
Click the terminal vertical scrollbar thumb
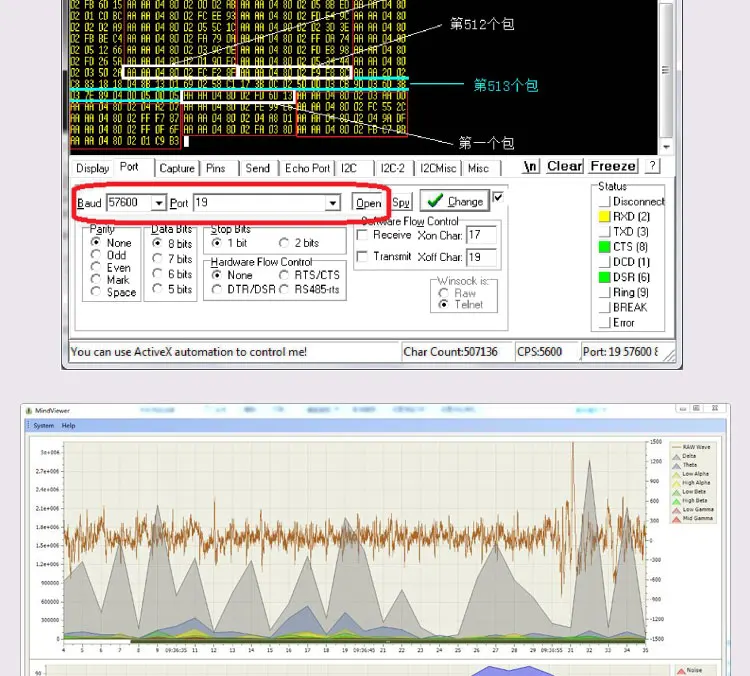[666, 70]
